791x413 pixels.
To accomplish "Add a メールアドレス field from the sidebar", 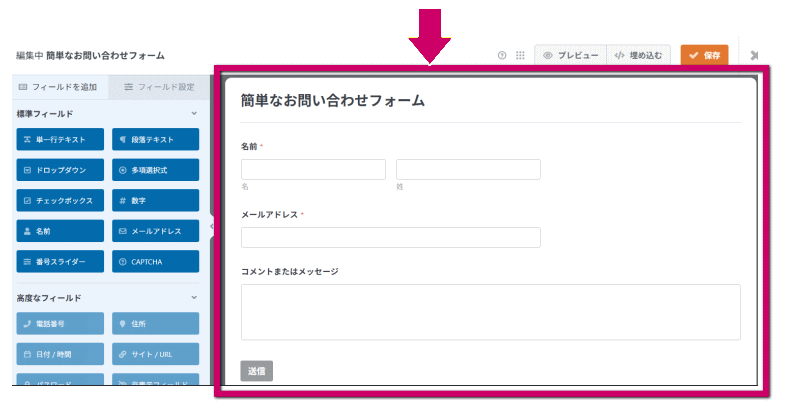I will pos(155,231).
